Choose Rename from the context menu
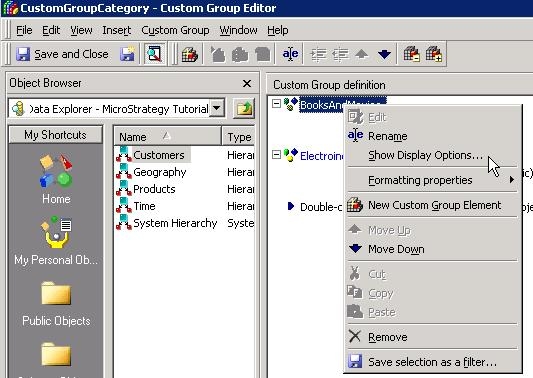 [x=388, y=136]
